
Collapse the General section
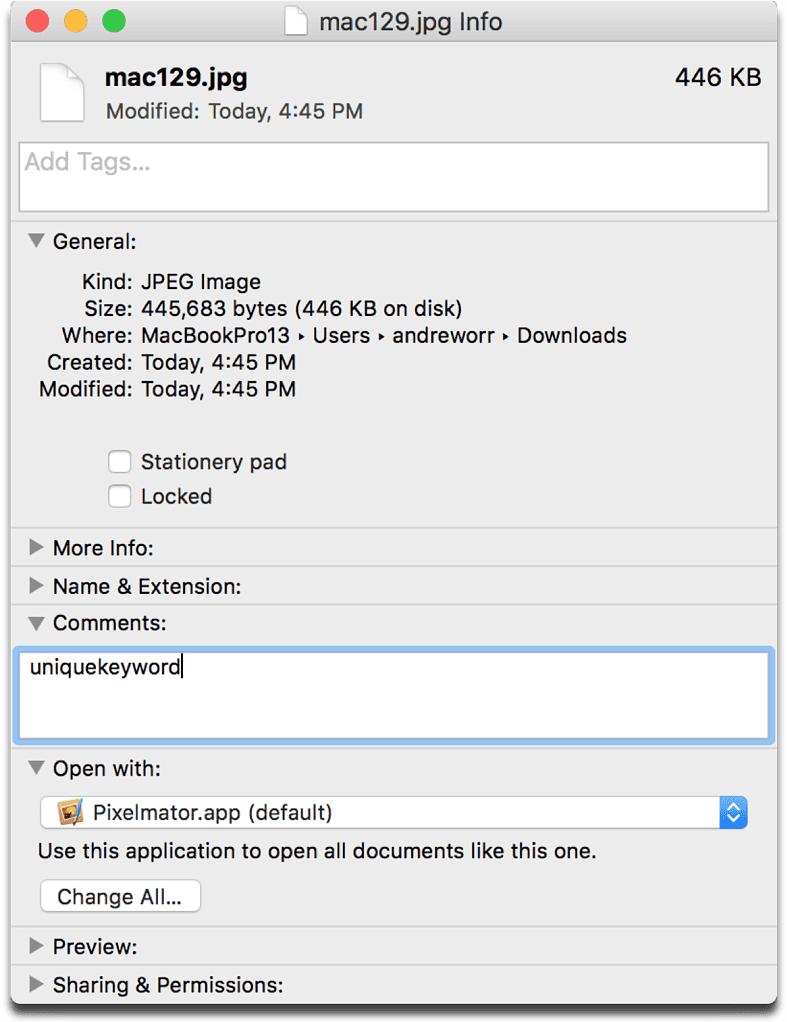36,241
